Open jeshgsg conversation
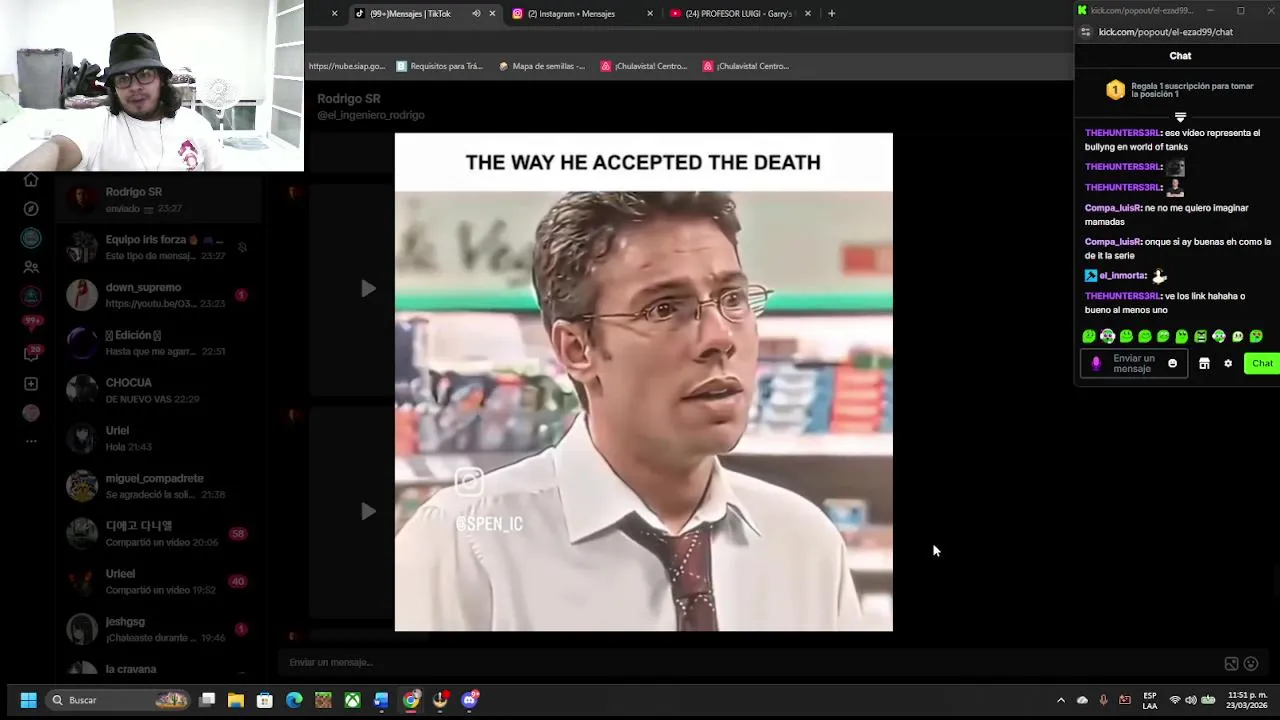The height and width of the screenshot is (720, 1280). pyautogui.click(x=160, y=629)
